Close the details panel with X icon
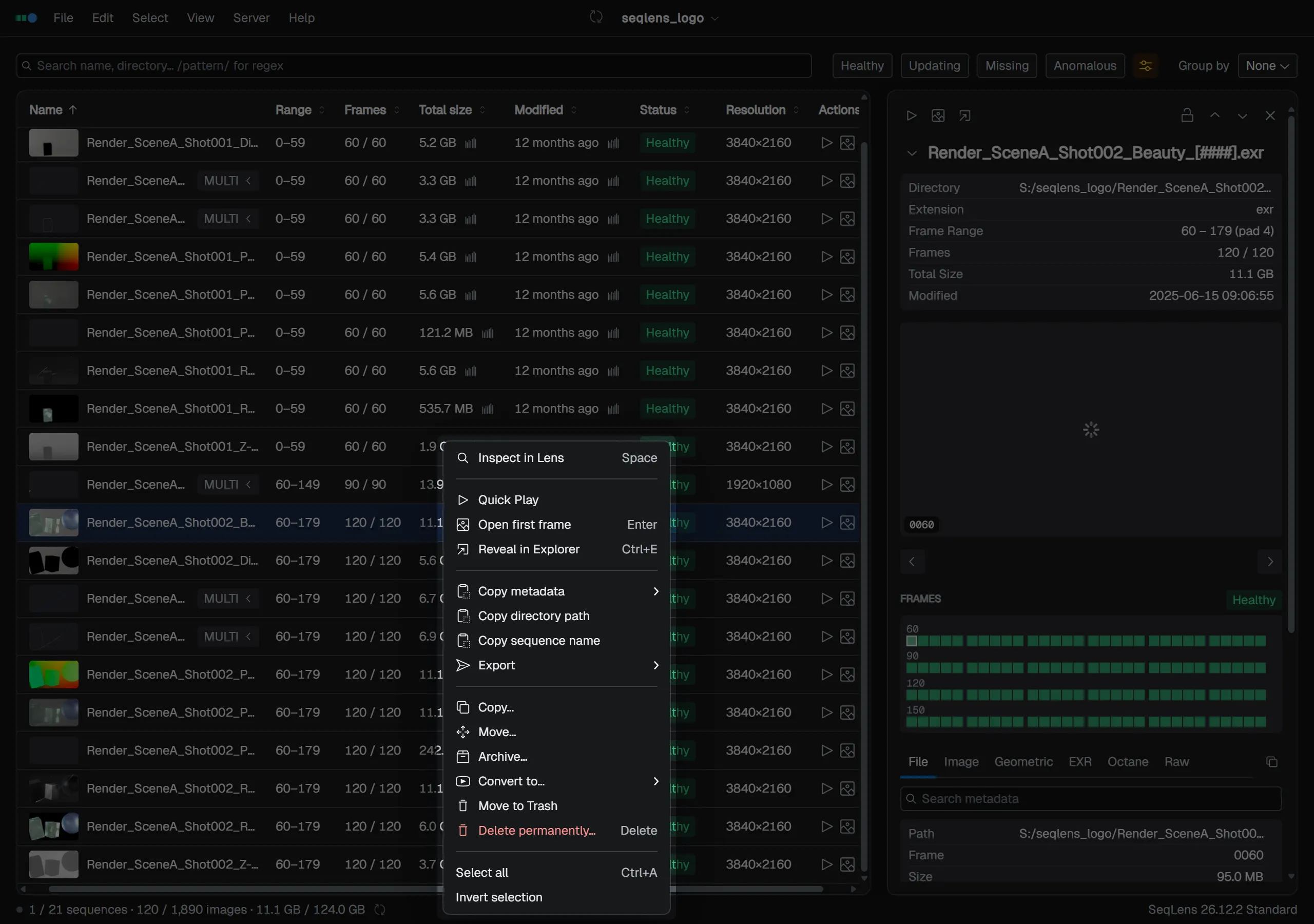This screenshot has width=1314, height=924. point(1270,115)
